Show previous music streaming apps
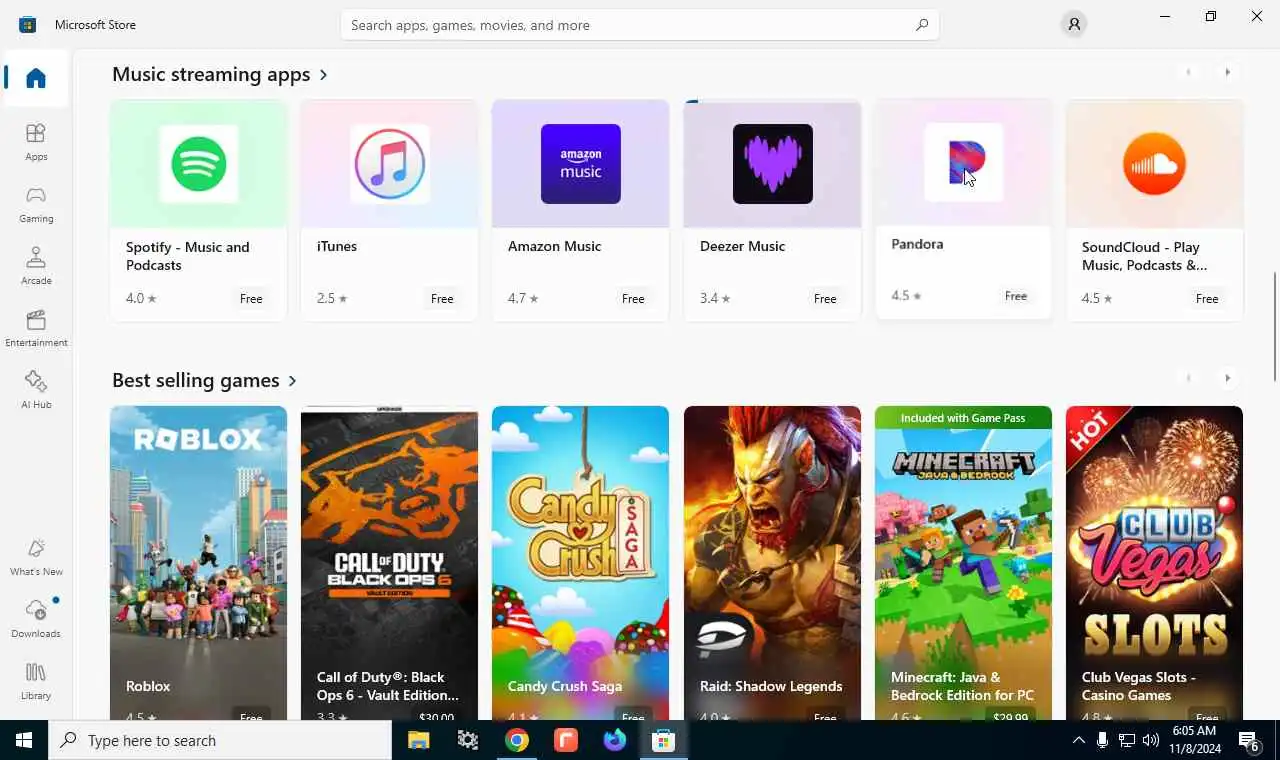This screenshot has height=760, width=1280. pos(1189,72)
